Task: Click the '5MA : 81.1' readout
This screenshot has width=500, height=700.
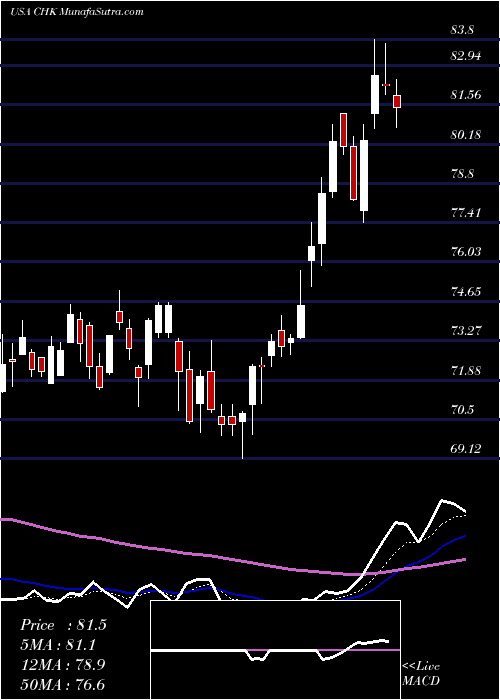Action: pyautogui.click(x=58, y=645)
